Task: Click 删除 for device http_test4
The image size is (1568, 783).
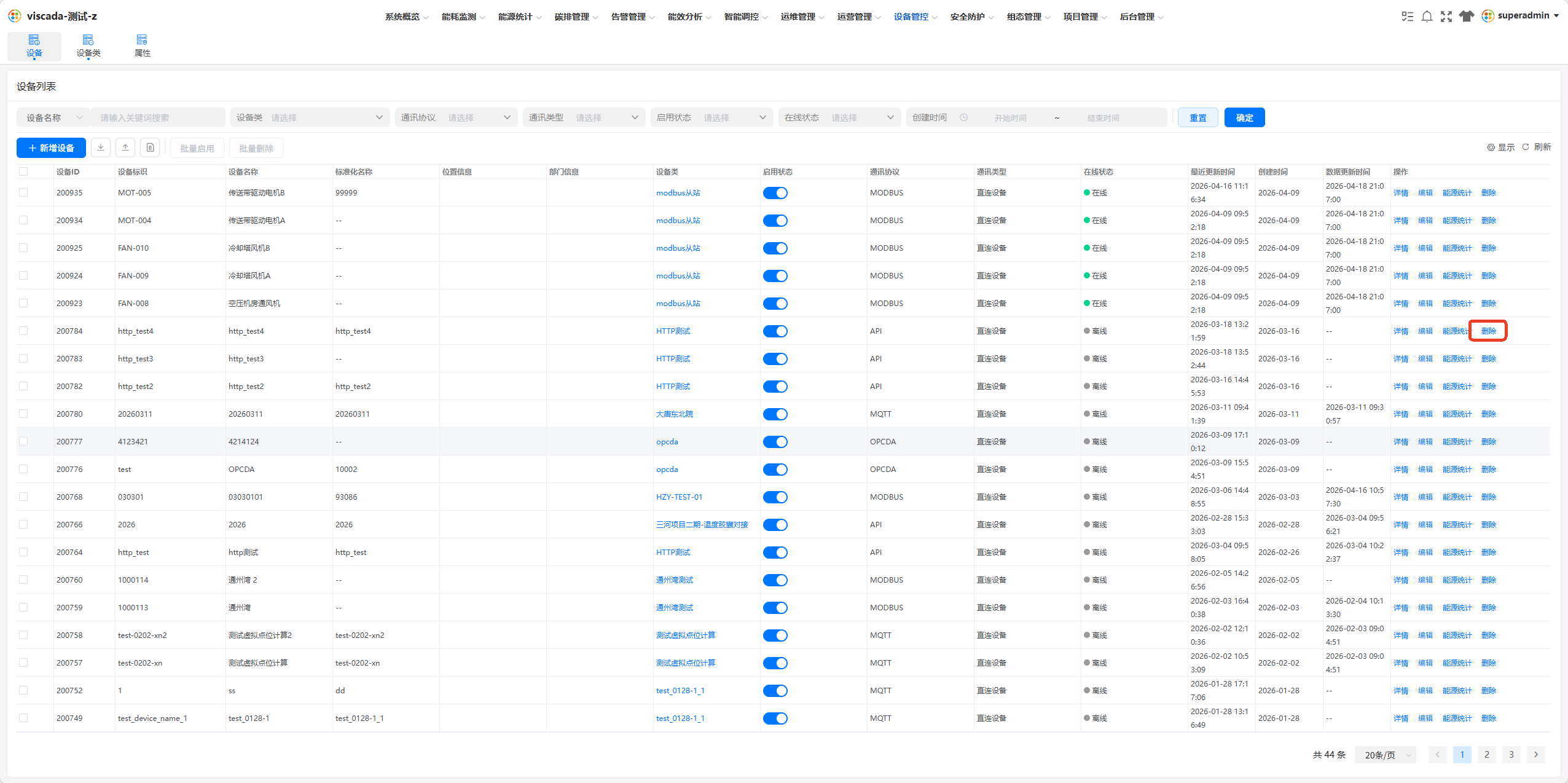Action: (x=1489, y=331)
